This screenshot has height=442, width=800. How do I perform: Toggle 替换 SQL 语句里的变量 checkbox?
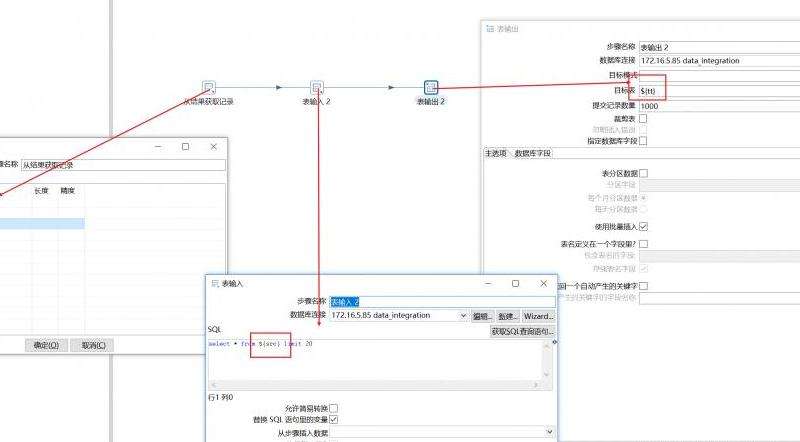click(334, 419)
